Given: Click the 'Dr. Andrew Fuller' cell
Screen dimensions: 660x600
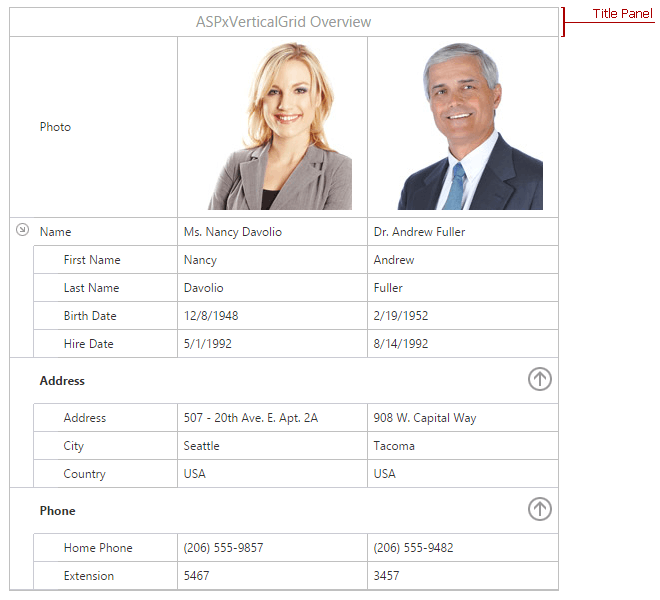Looking at the screenshot, I should pos(463,232).
